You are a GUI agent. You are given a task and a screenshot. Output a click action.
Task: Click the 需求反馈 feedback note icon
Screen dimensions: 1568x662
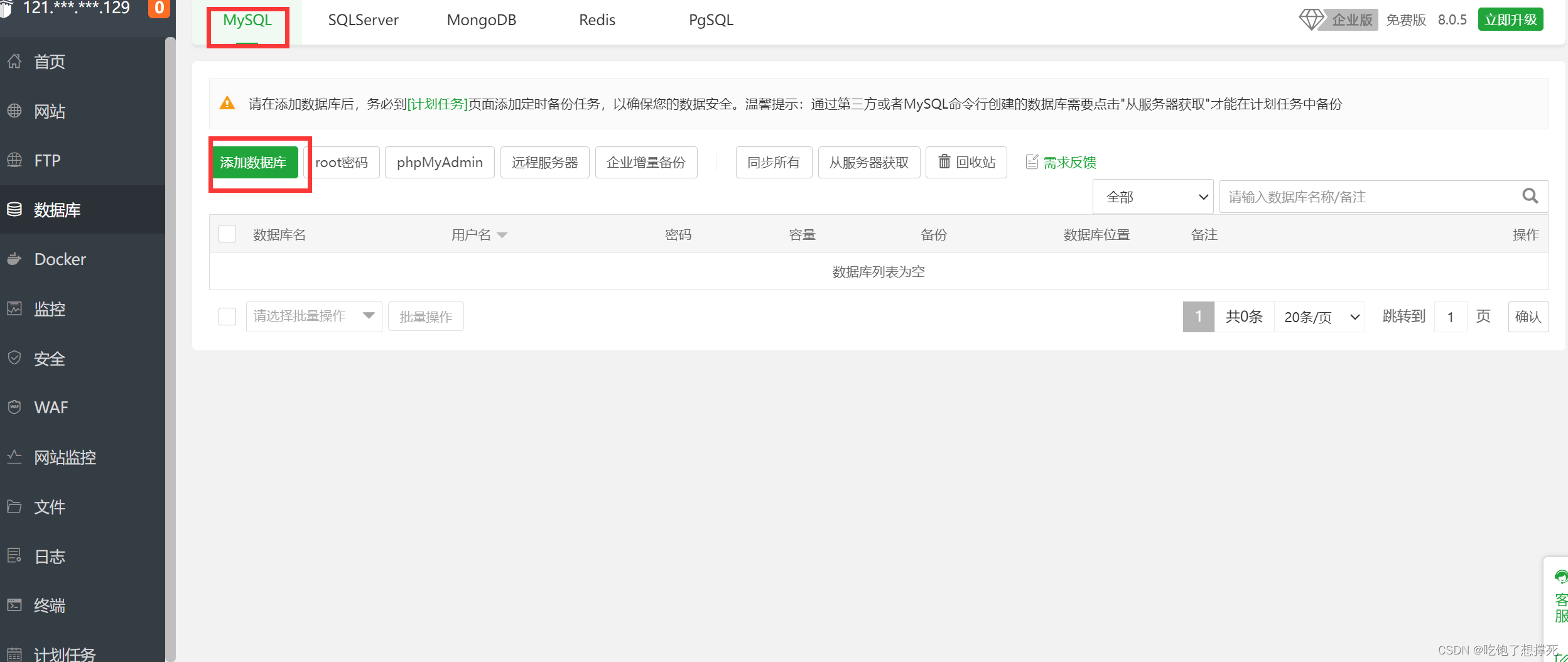pos(1032,162)
